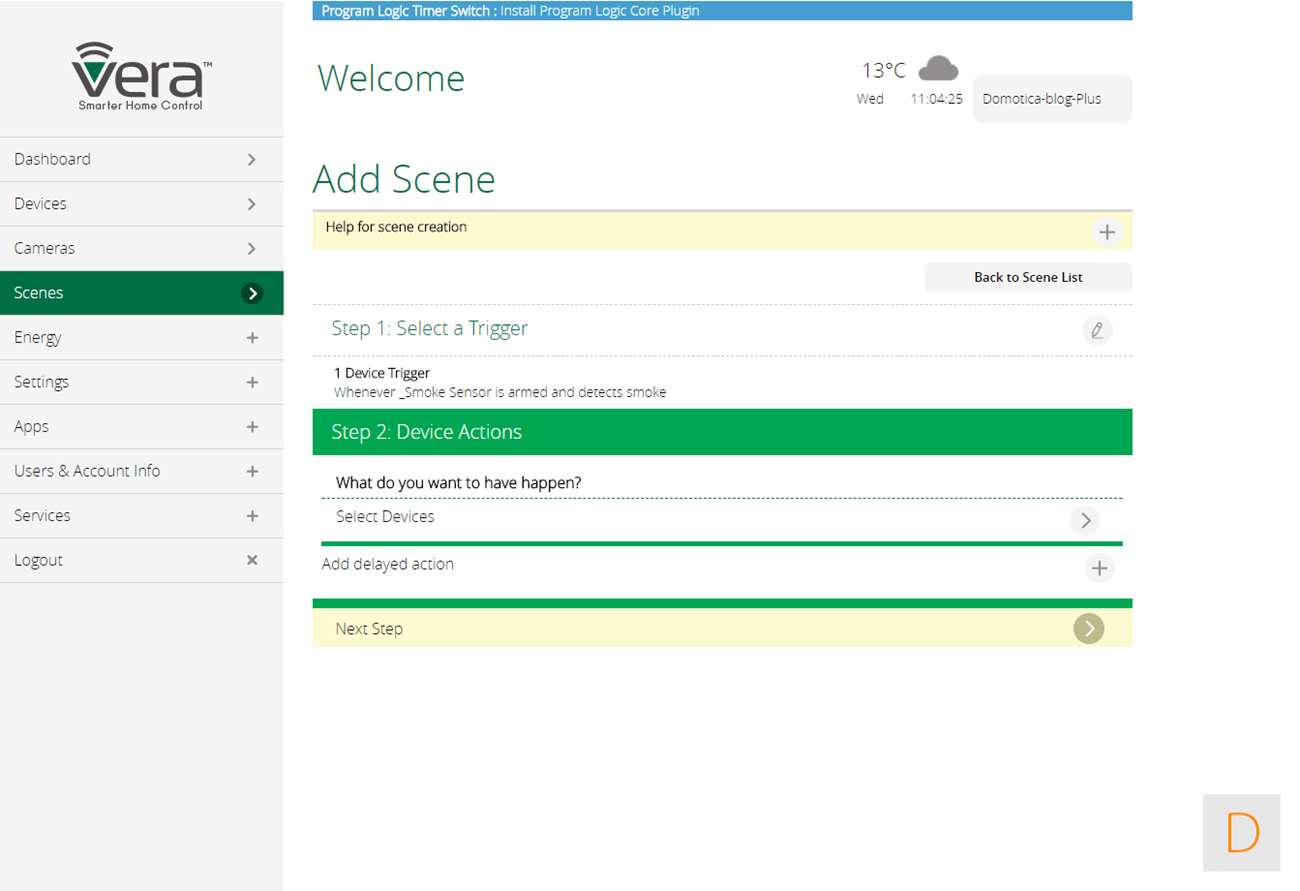Click the cloud weather icon

click(938, 69)
